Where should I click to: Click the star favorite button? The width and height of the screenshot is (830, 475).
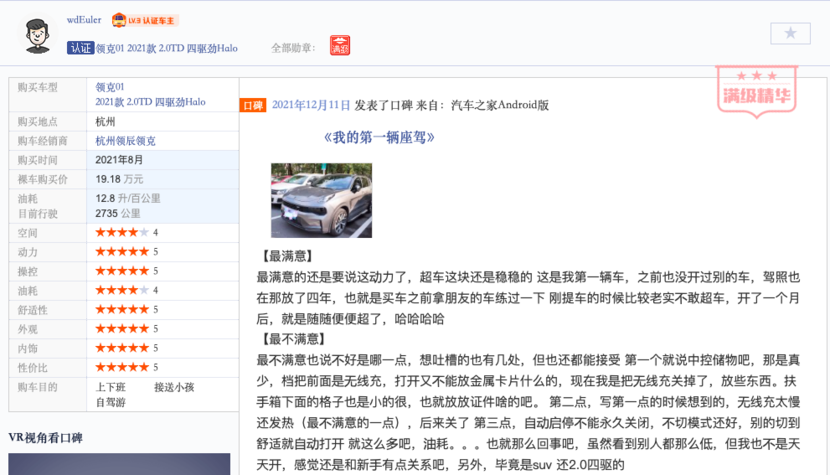(x=790, y=33)
